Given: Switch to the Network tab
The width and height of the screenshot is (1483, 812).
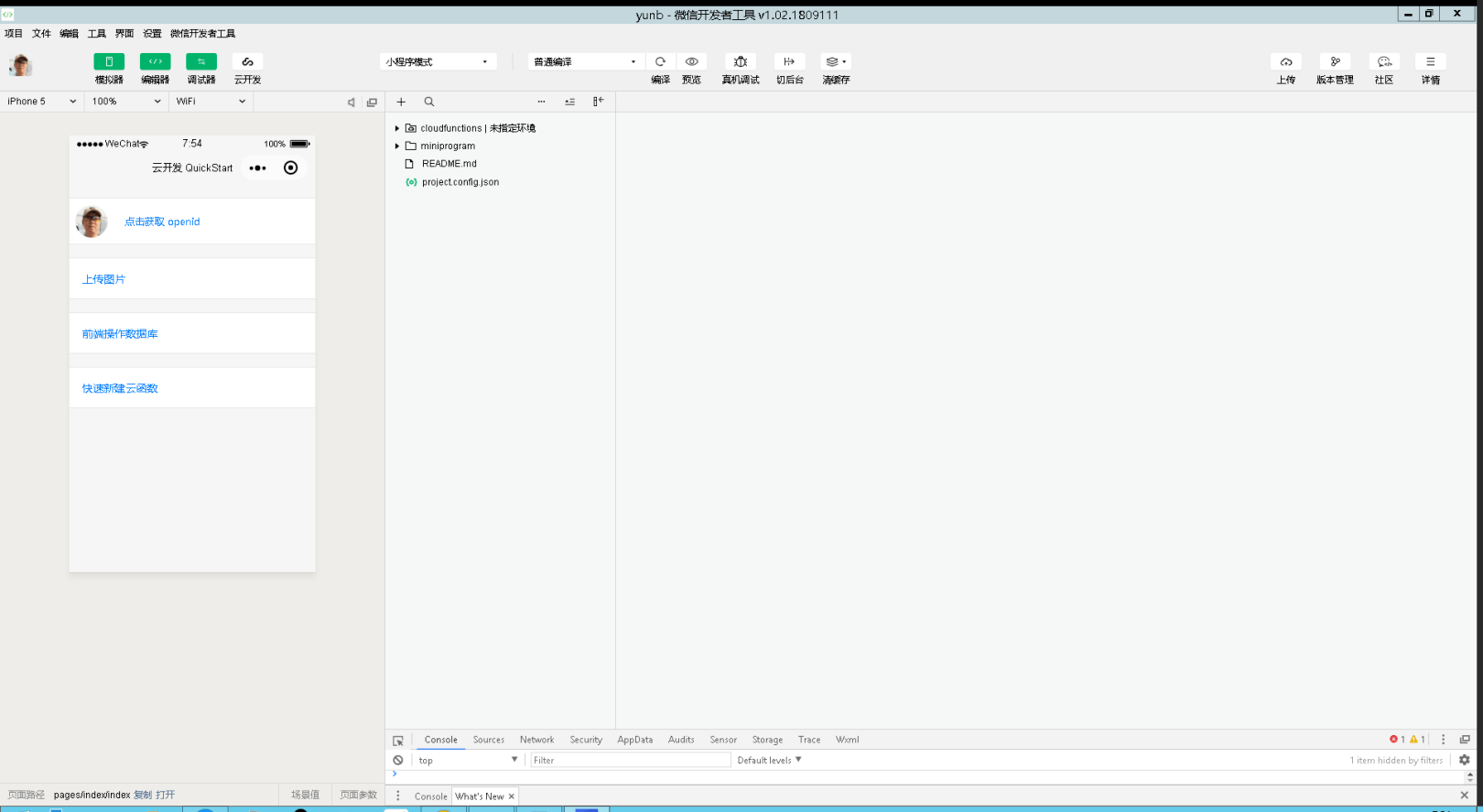Looking at the screenshot, I should pos(536,740).
